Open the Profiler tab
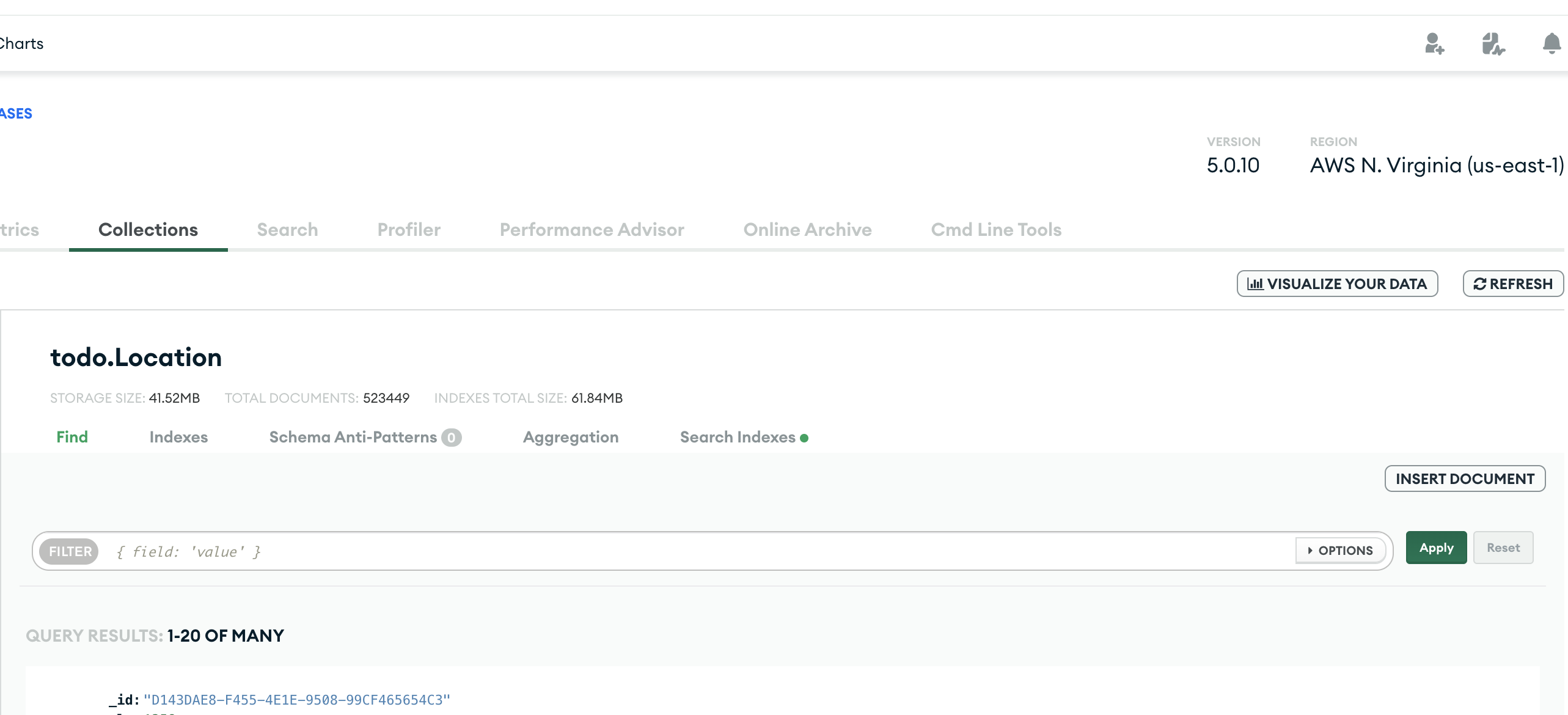The image size is (1568, 715). [x=408, y=230]
